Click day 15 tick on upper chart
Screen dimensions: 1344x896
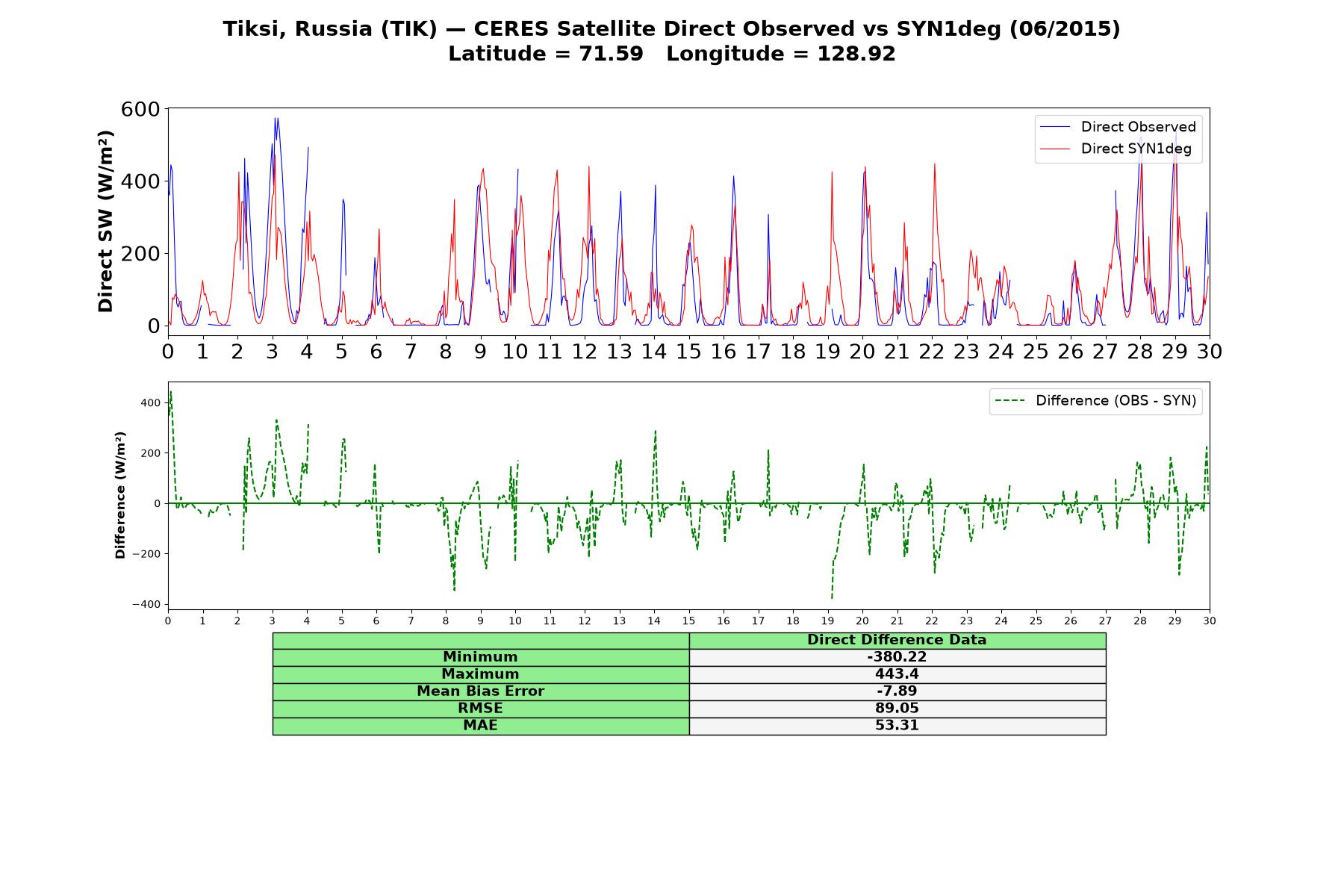688,351
